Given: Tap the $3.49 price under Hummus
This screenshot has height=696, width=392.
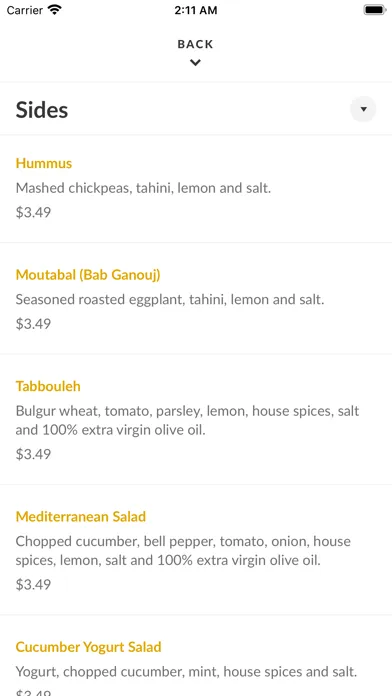Looking at the screenshot, I should pos(33,212).
